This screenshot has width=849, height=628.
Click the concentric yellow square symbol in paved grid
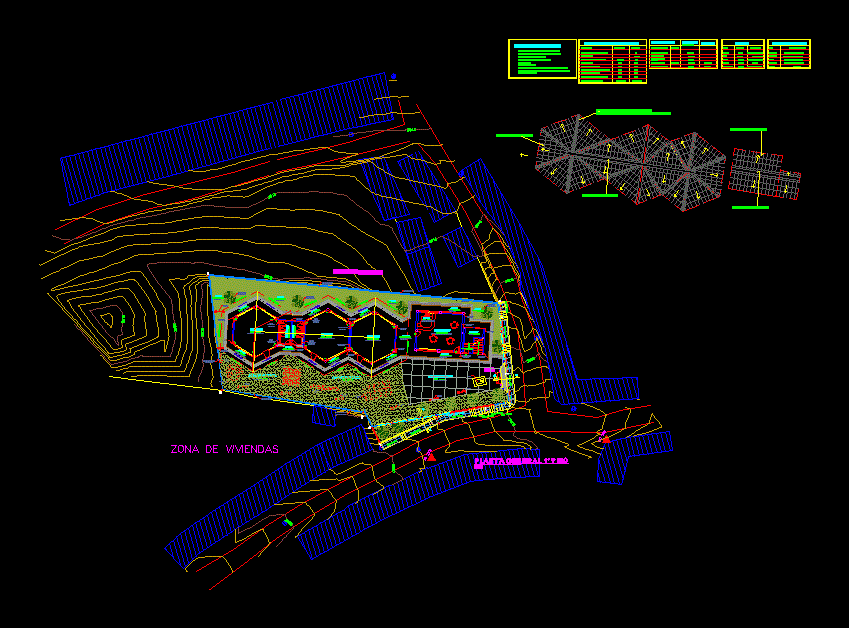(482, 380)
